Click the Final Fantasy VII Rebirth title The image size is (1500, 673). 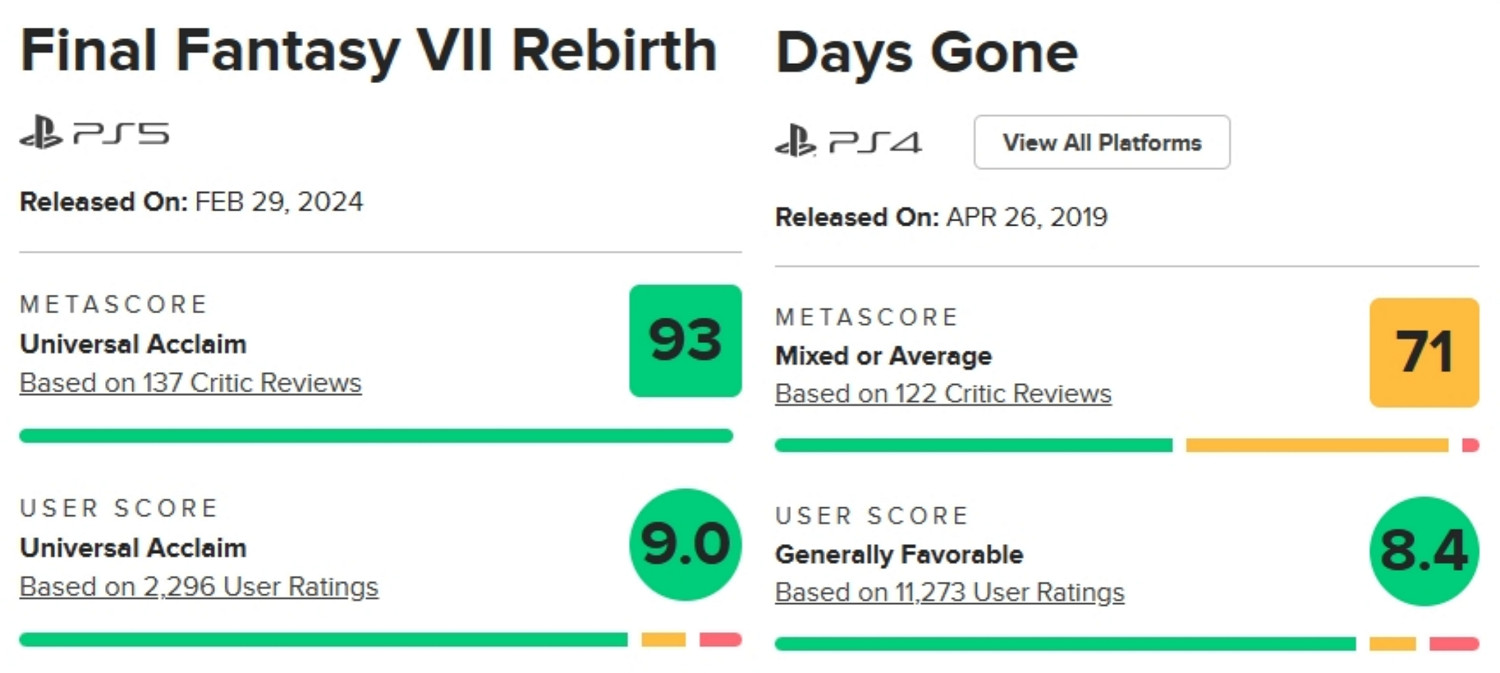(368, 51)
